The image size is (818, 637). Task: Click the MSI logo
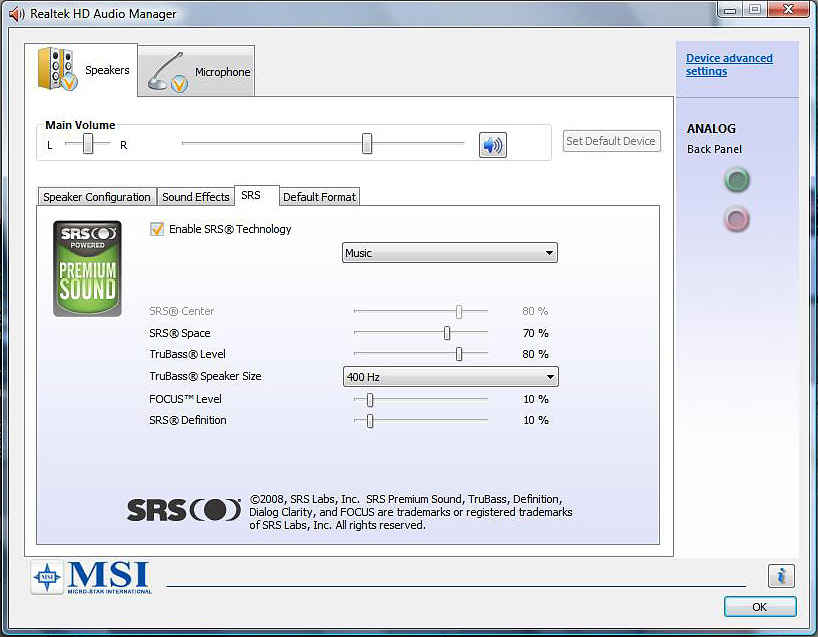tap(92, 577)
